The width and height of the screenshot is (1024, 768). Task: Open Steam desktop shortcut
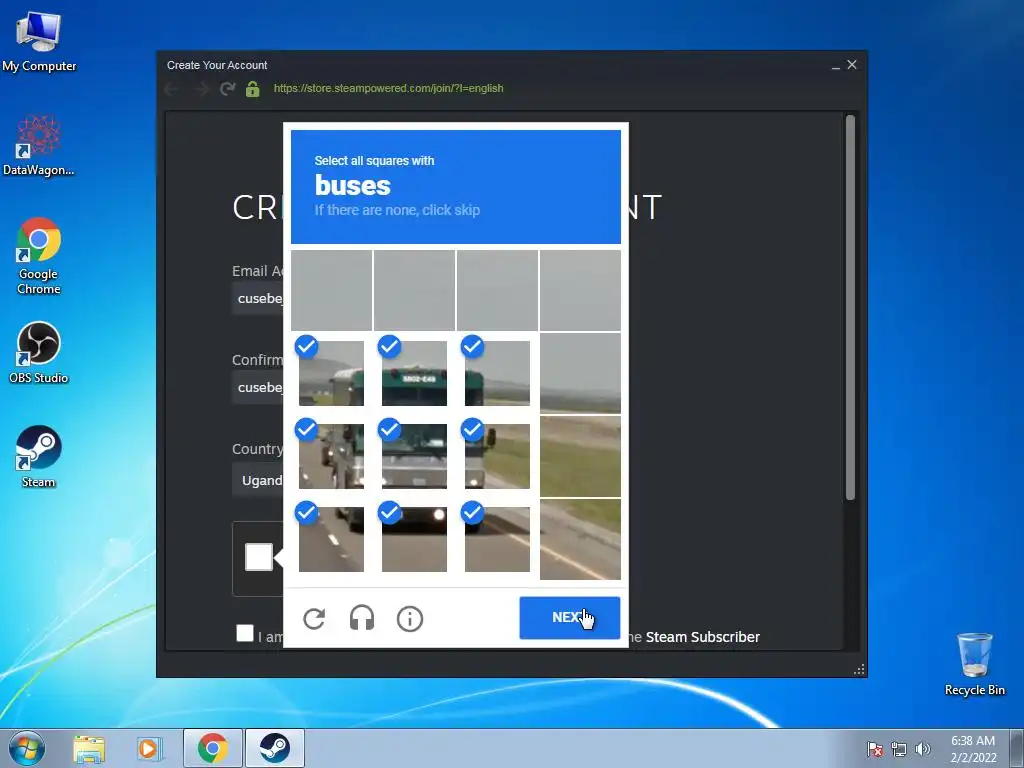point(39,456)
